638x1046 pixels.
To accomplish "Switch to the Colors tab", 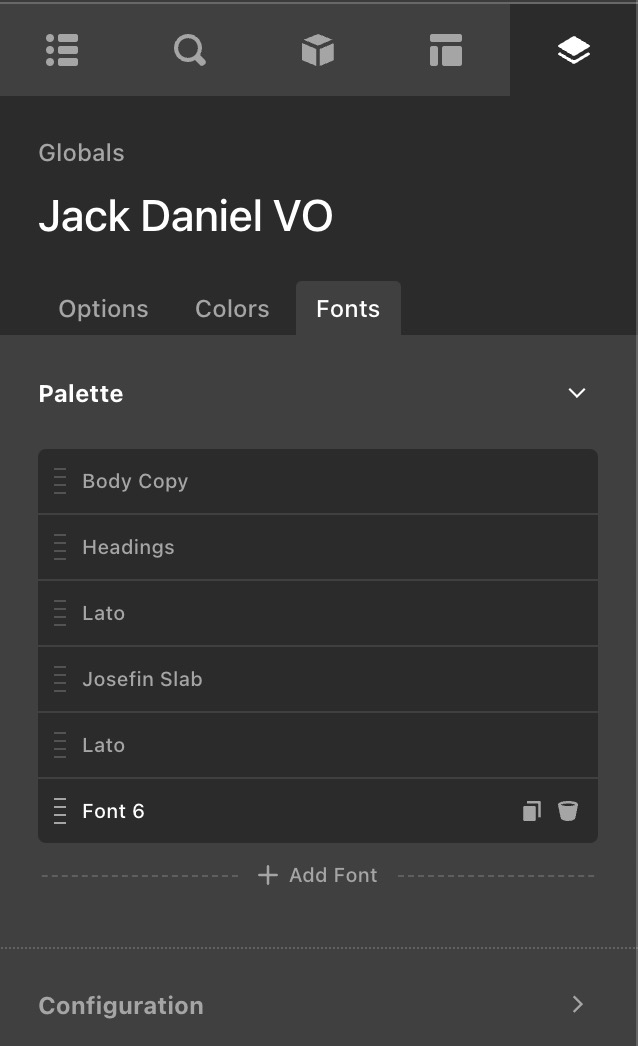I will coord(232,309).
